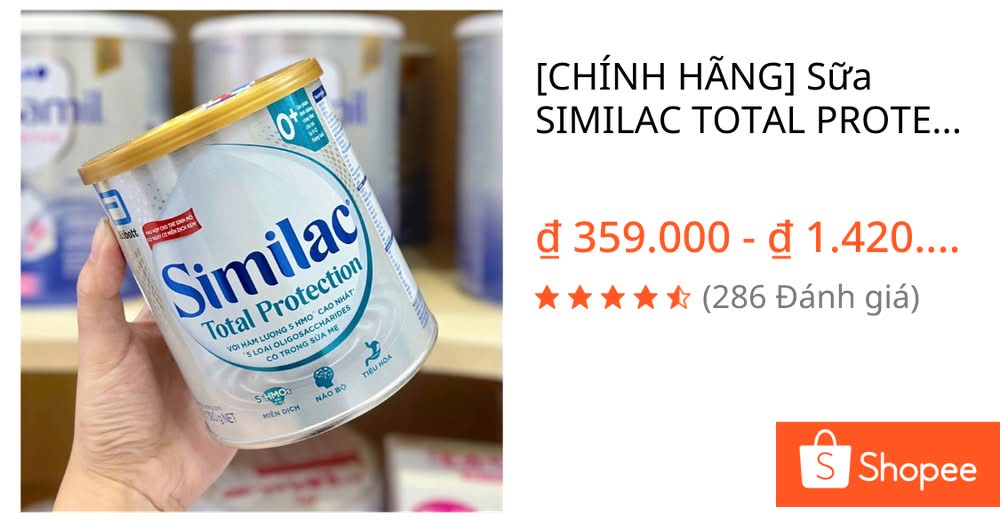Viewport: 1000px width, 522px height.
Task: Click the Shopee logo button
Action: [x=888, y=464]
